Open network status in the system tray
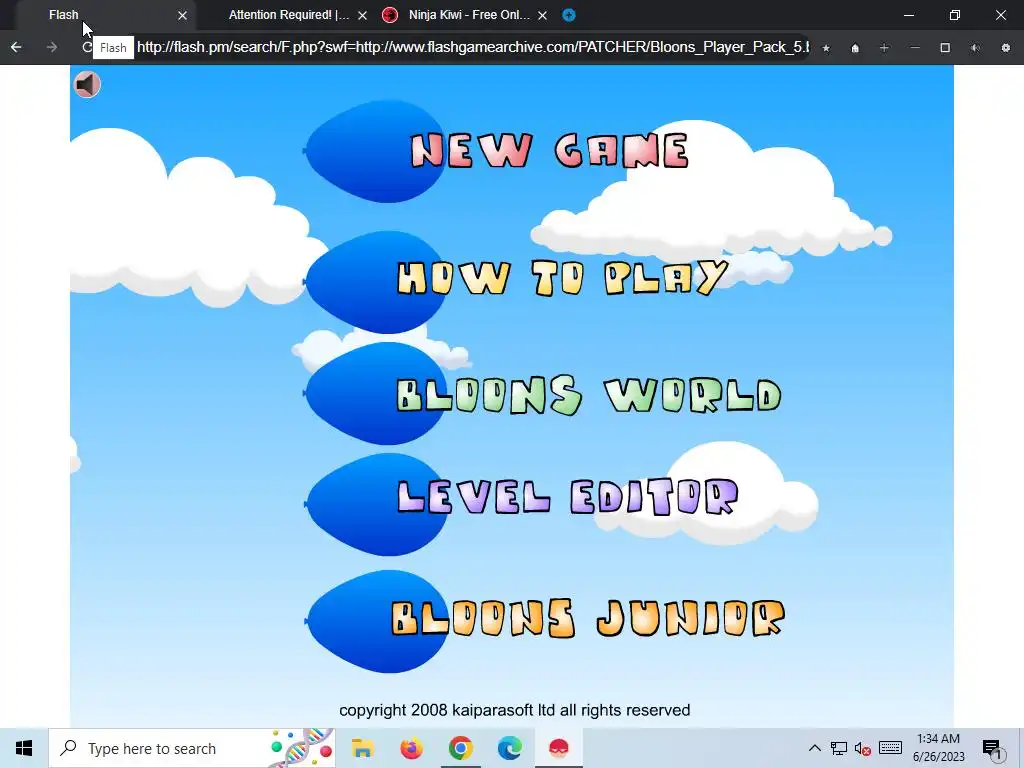 [839, 748]
